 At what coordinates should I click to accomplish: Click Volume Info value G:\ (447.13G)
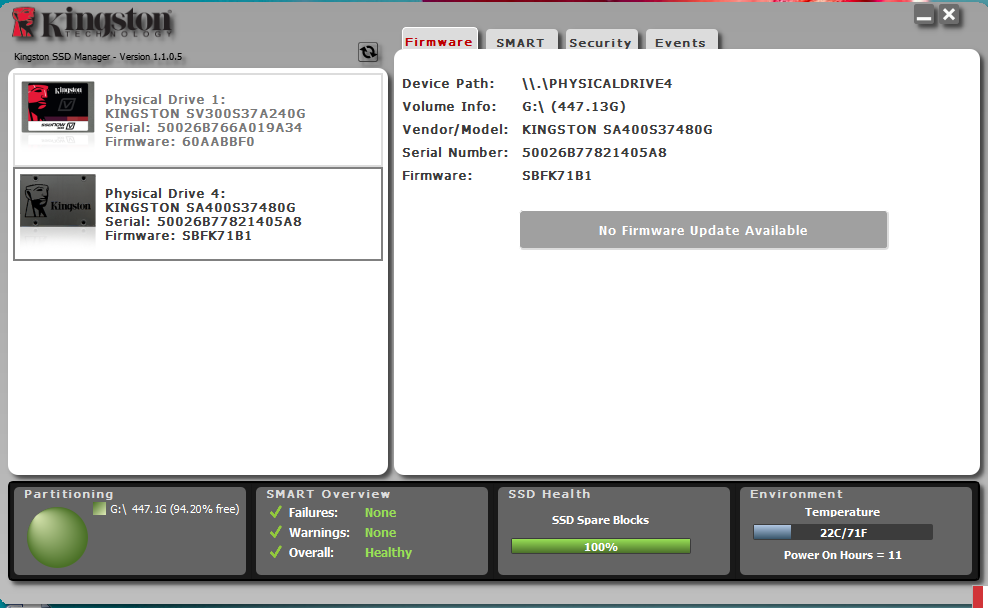(574, 106)
